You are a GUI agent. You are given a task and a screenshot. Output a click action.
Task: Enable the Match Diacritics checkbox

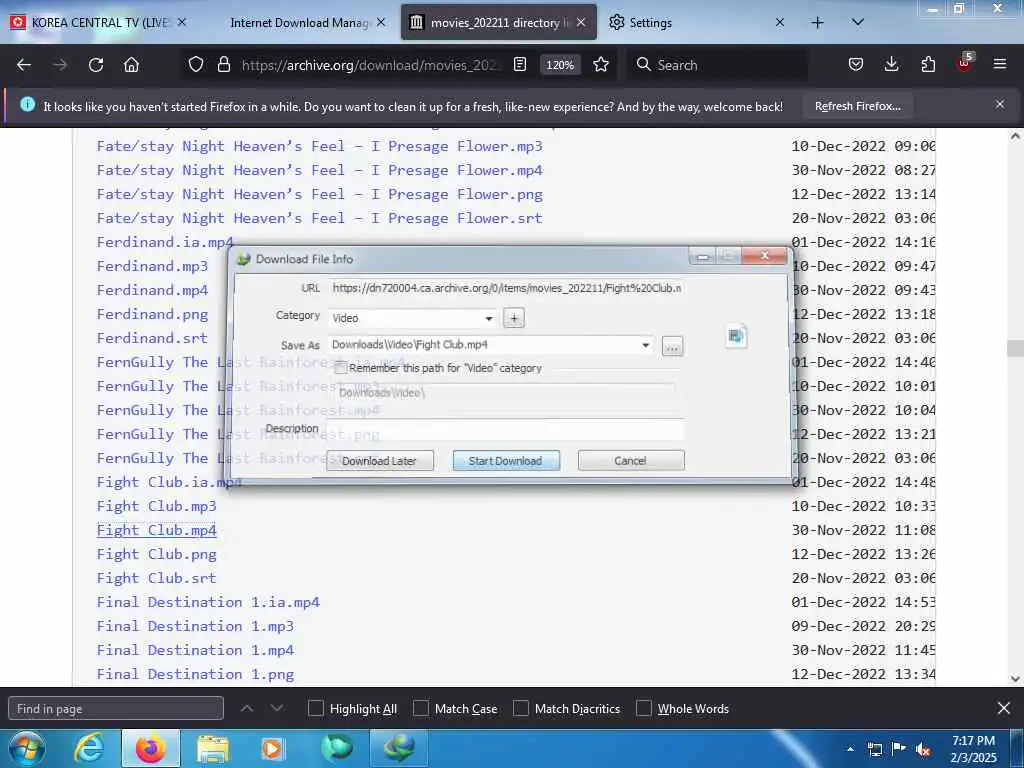tap(521, 709)
